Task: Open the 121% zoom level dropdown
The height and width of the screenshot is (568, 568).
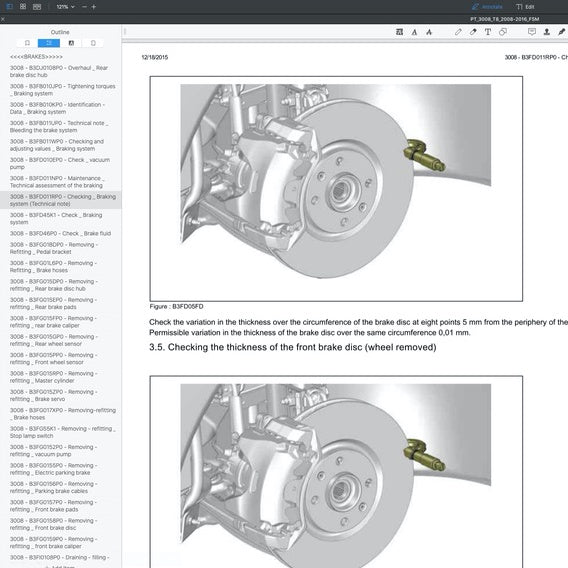Action: 65,7
